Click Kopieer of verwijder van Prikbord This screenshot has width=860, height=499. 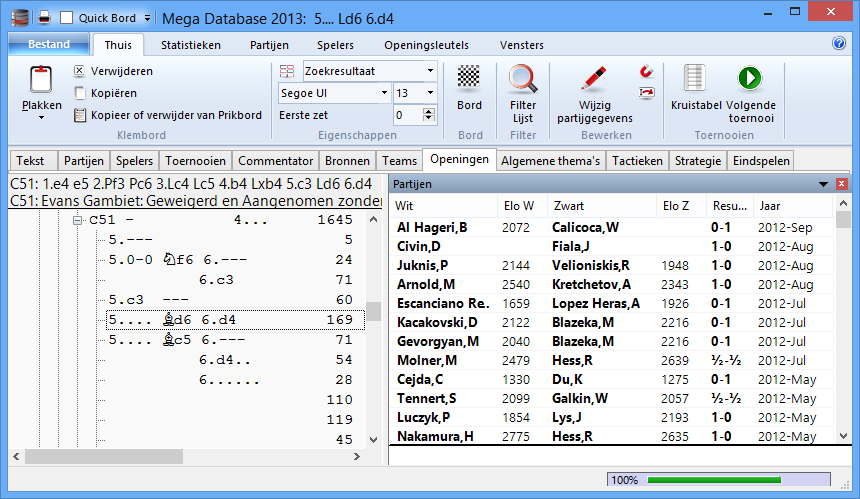tap(168, 115)
